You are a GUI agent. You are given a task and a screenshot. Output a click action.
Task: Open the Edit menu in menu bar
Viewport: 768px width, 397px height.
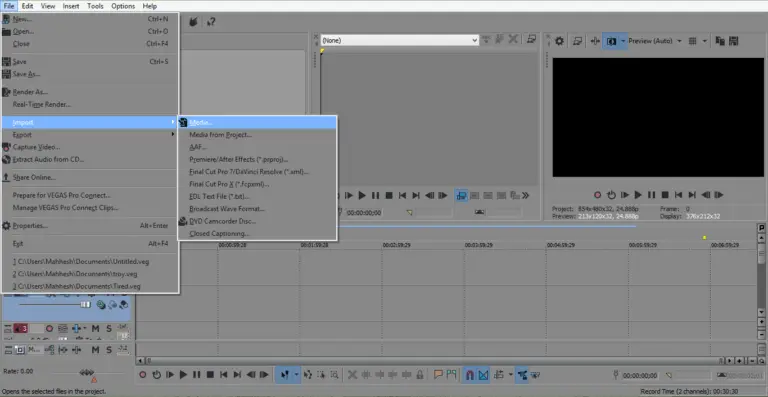(x=27, y=6)
